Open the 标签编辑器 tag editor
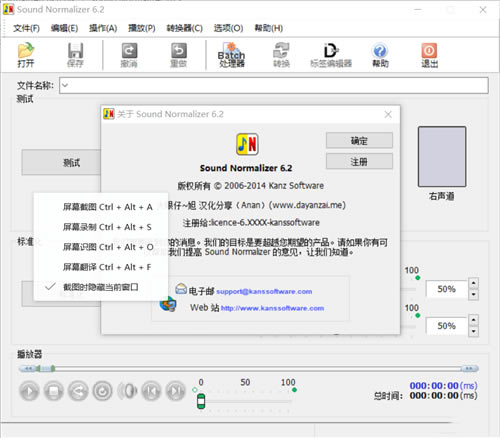This screenshot has height=438, width=500. point(331,55)
